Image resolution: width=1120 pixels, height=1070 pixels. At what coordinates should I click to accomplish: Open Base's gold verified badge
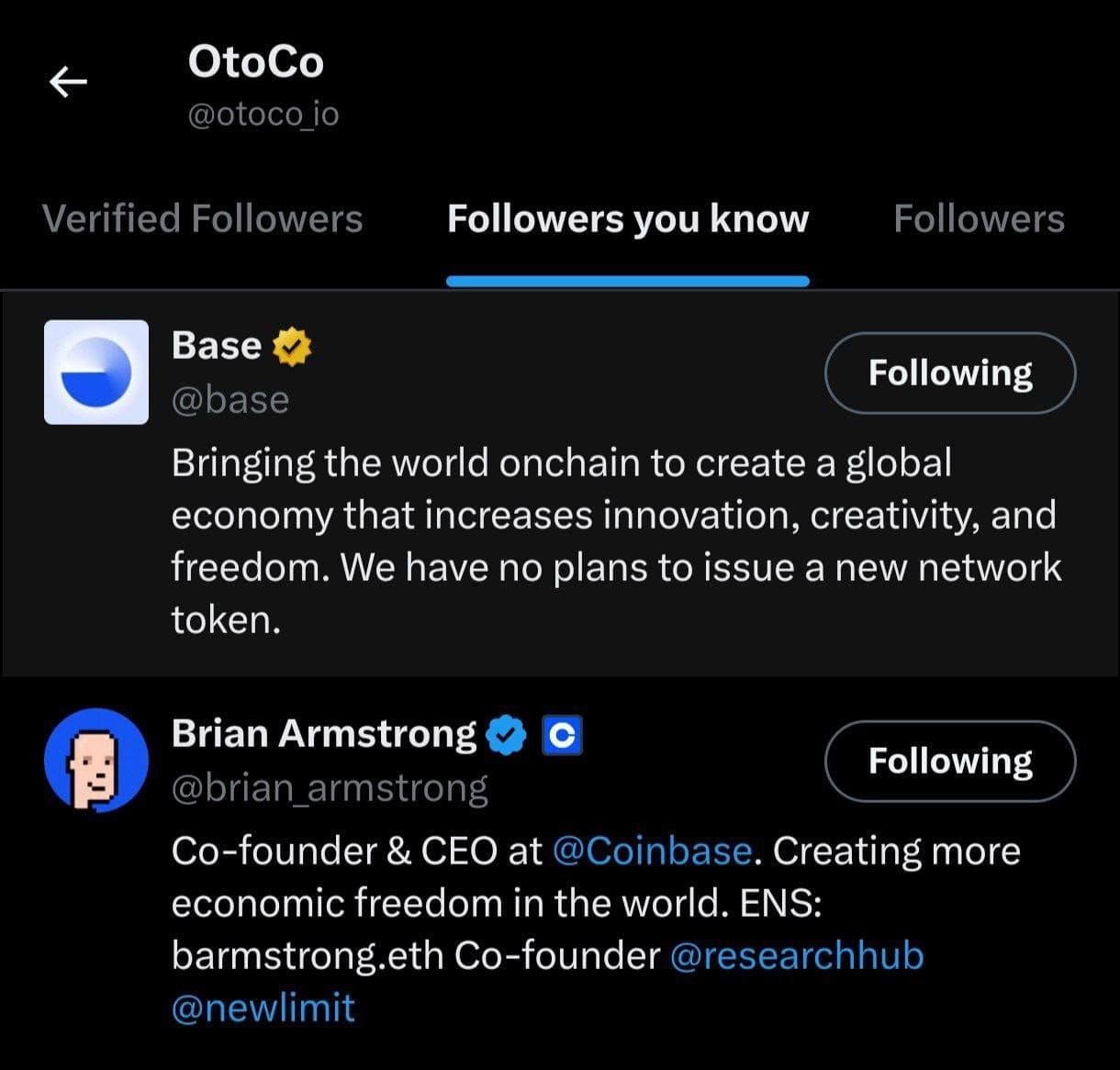tap(291, 347)
